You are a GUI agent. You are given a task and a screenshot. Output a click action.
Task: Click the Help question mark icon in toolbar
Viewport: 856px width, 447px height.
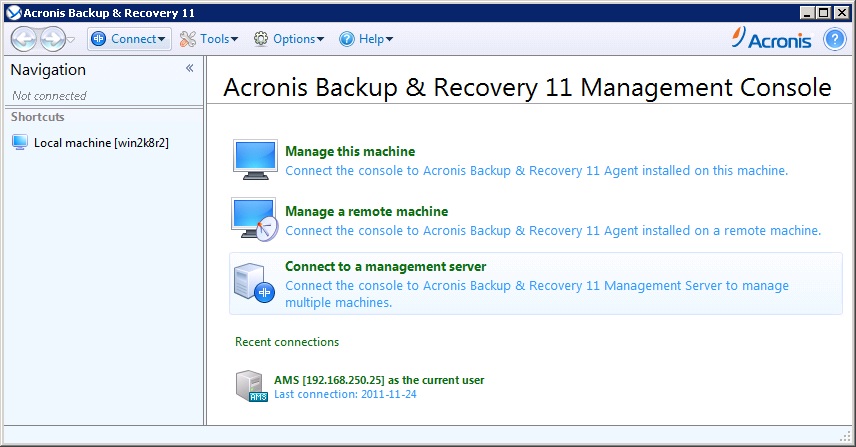coord(347,39)
